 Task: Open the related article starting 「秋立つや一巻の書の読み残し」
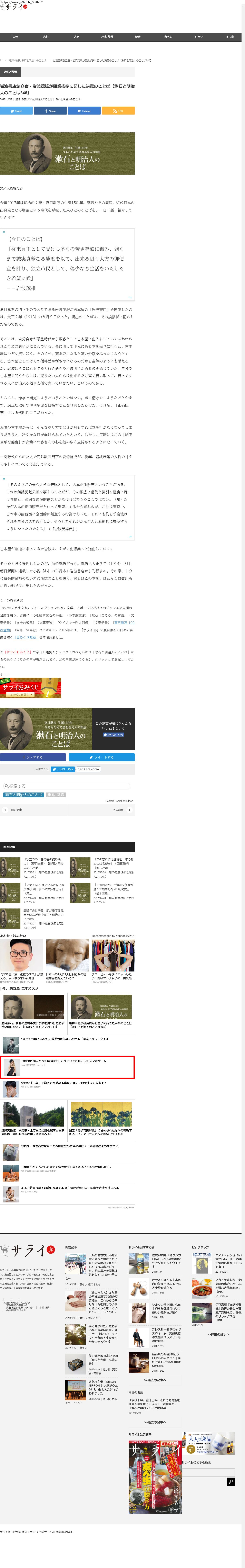point(44,864)
